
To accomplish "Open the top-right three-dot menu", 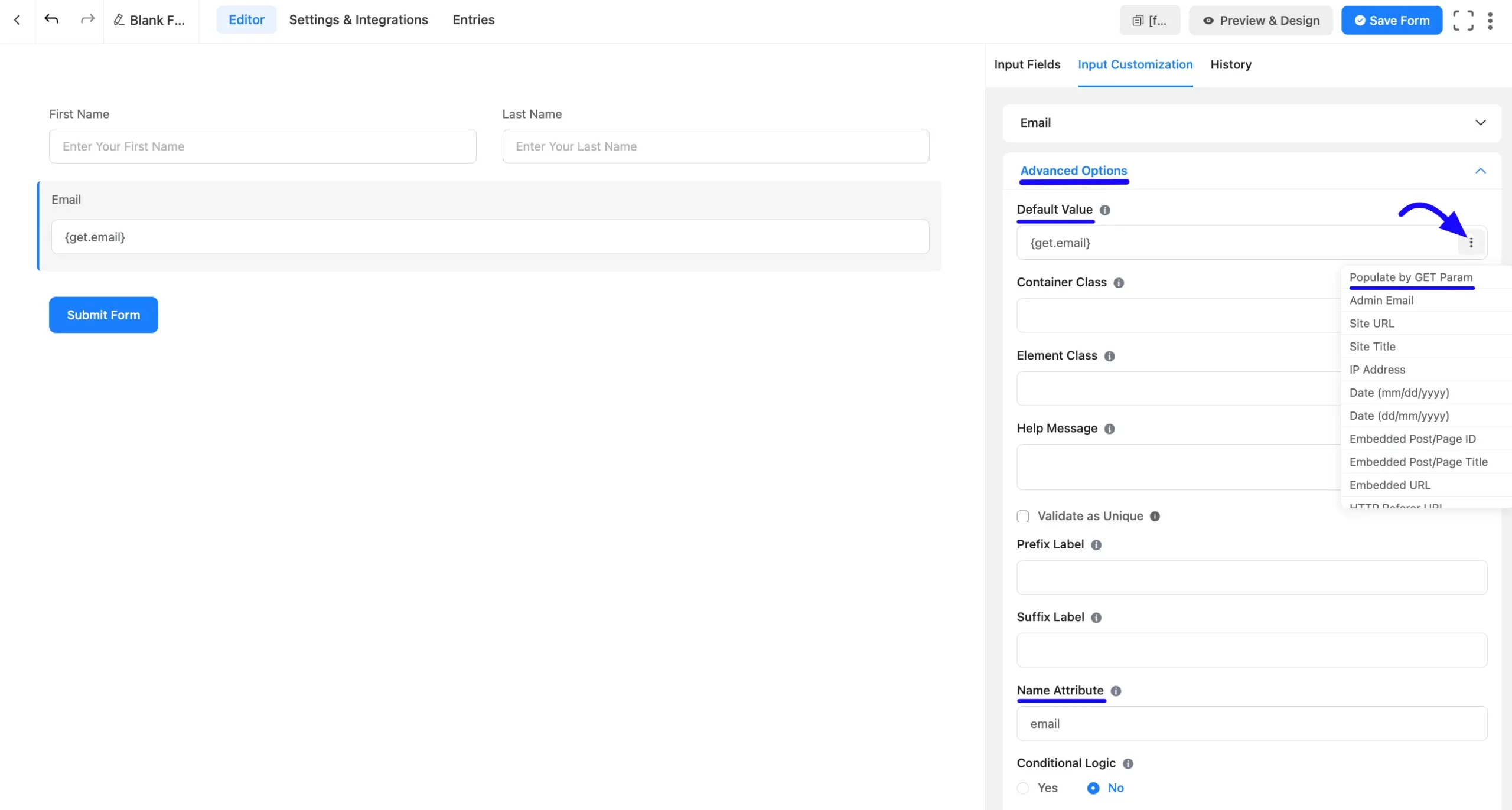I will 1490,21.
